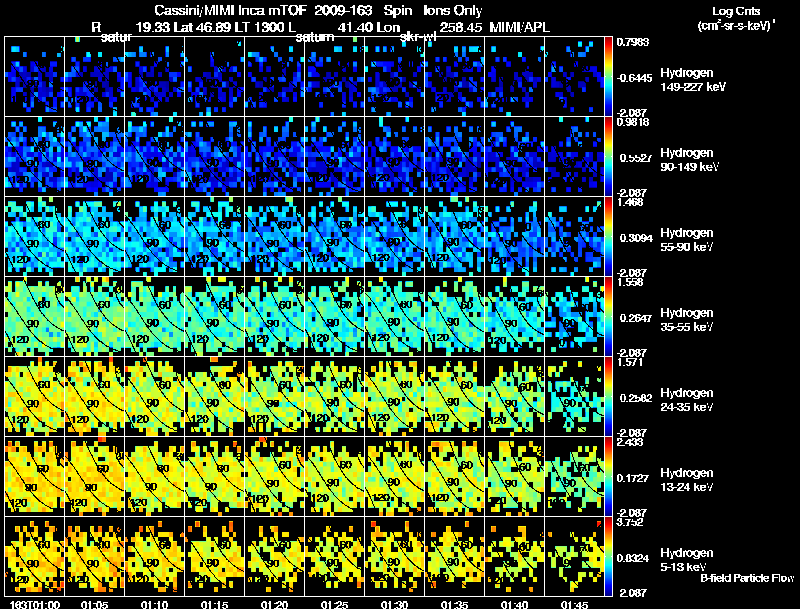This screenshot has width=800, height=609.
Task: Click the 01:20 time label
Action: point(274,605)
